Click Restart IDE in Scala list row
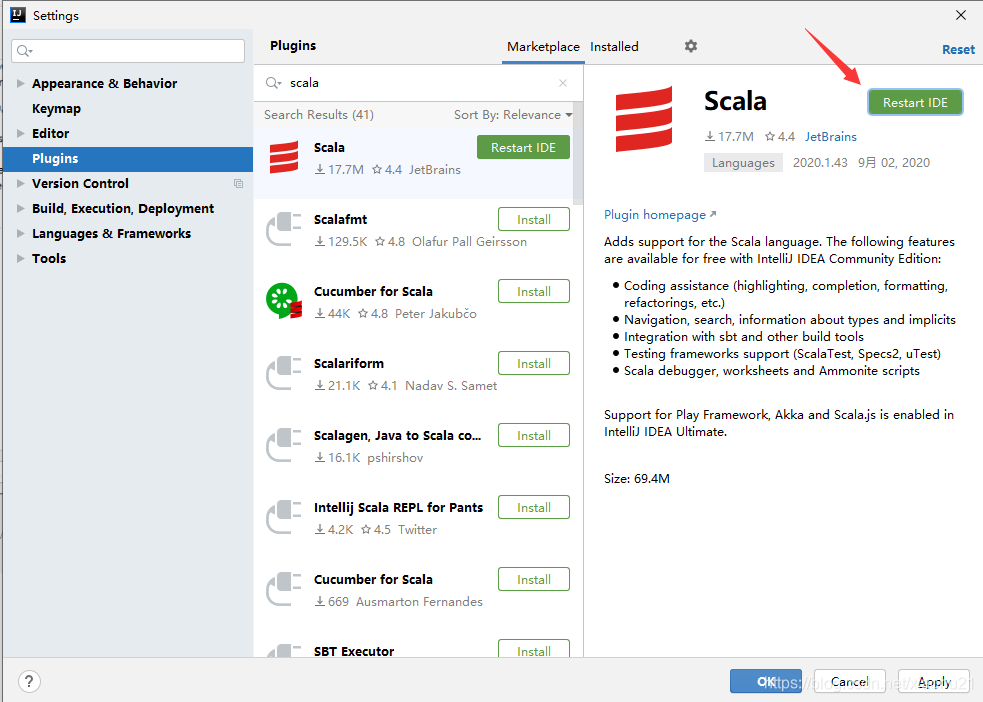This screenshot has width=983, height=702. pos(523,147)
